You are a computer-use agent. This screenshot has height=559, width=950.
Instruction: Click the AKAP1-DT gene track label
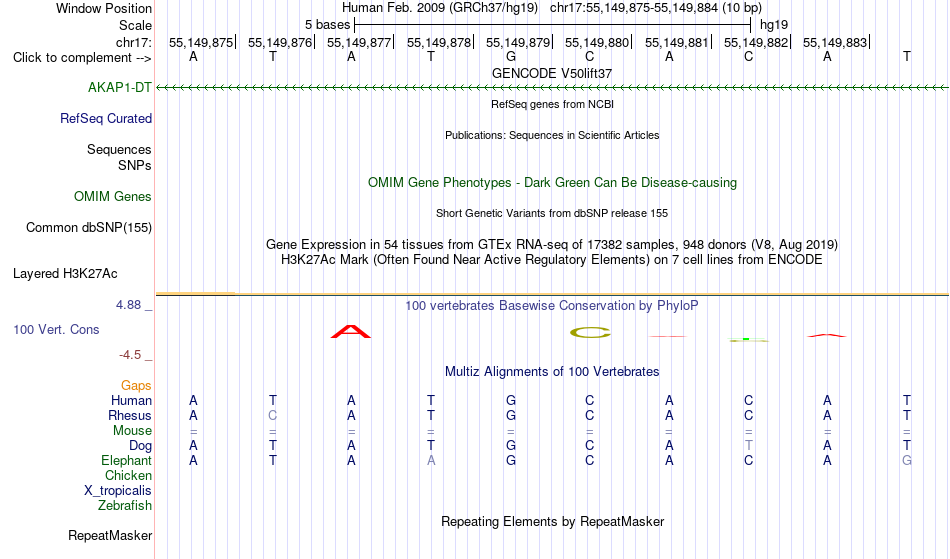(x=119, y=87)
